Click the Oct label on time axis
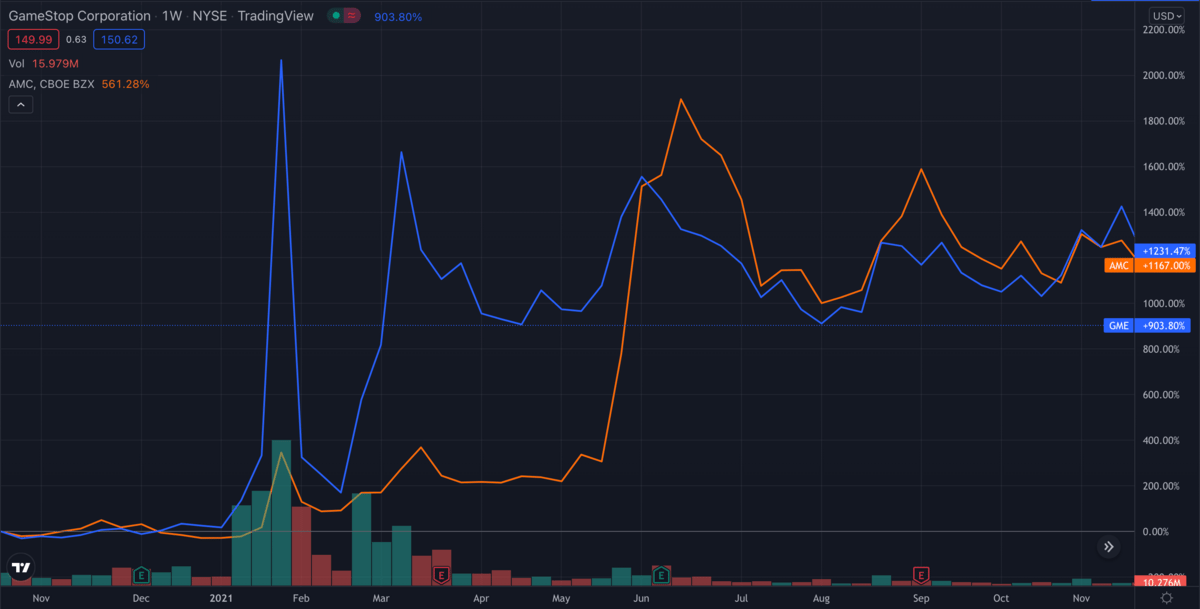Image resolution: width=1200 pixels, height=609 pixels. pos(1001,598)
